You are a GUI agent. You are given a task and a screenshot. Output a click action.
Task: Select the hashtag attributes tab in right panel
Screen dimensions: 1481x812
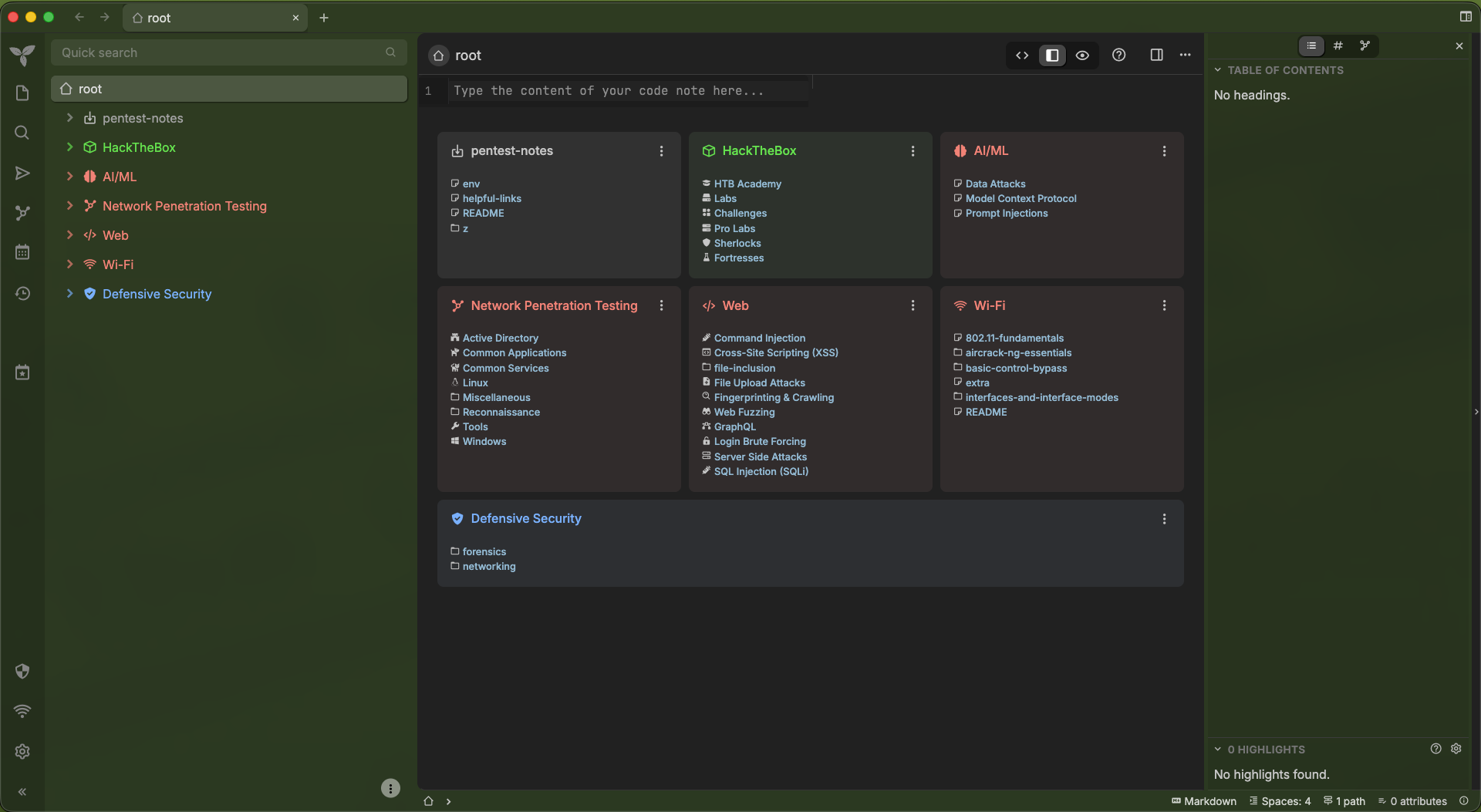[x=1338, y=45]
